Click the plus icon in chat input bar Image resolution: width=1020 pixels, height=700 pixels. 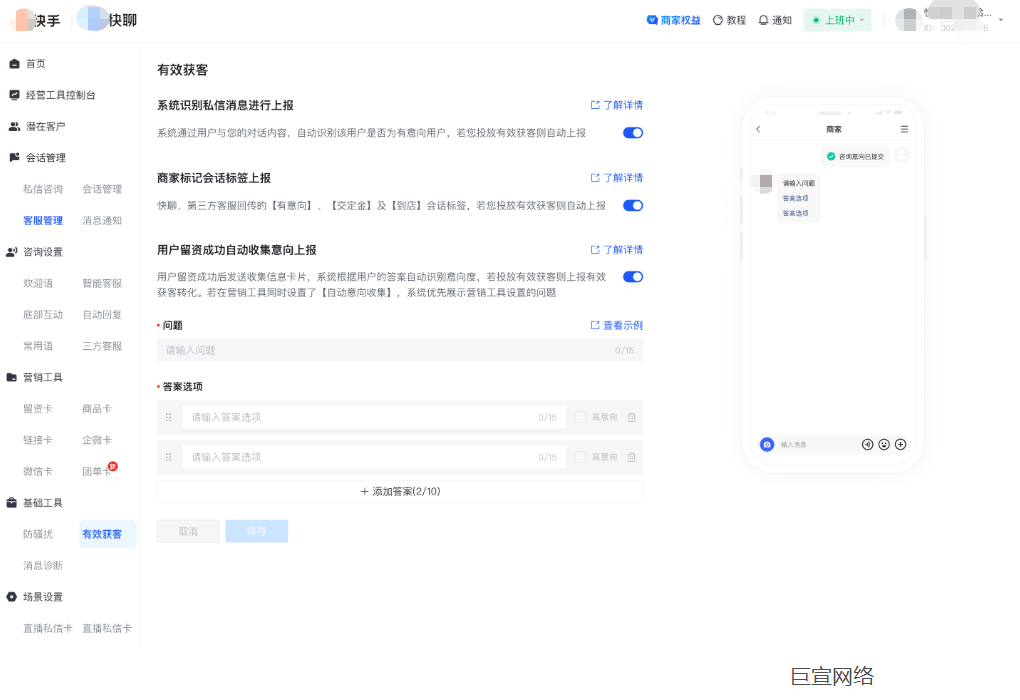point(900,444)
